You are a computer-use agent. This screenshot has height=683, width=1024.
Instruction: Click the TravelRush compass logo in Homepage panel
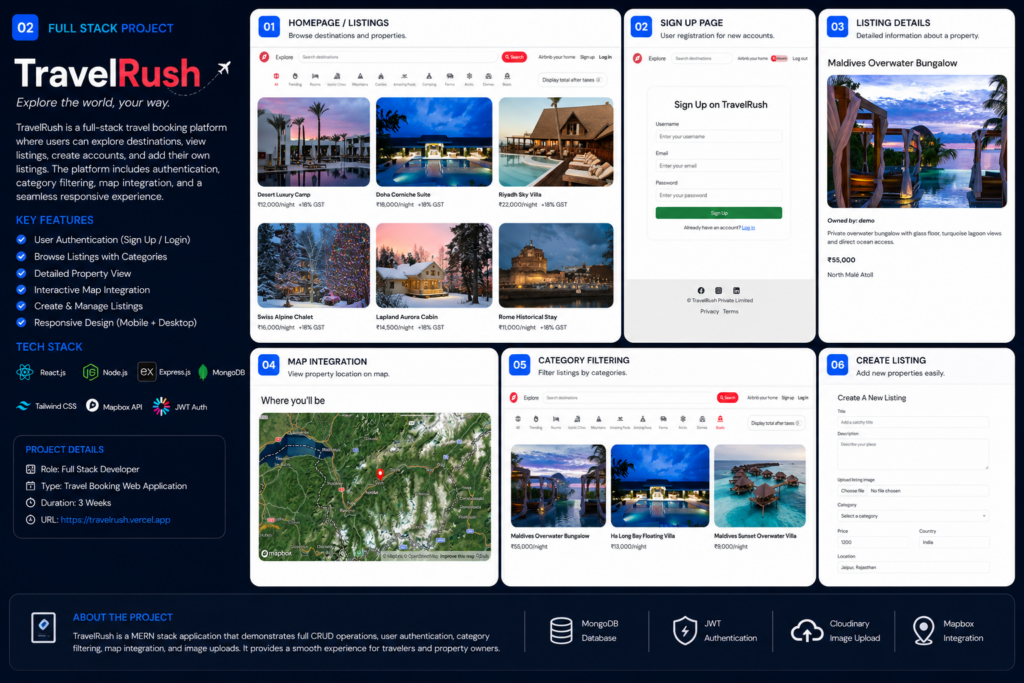264,57
